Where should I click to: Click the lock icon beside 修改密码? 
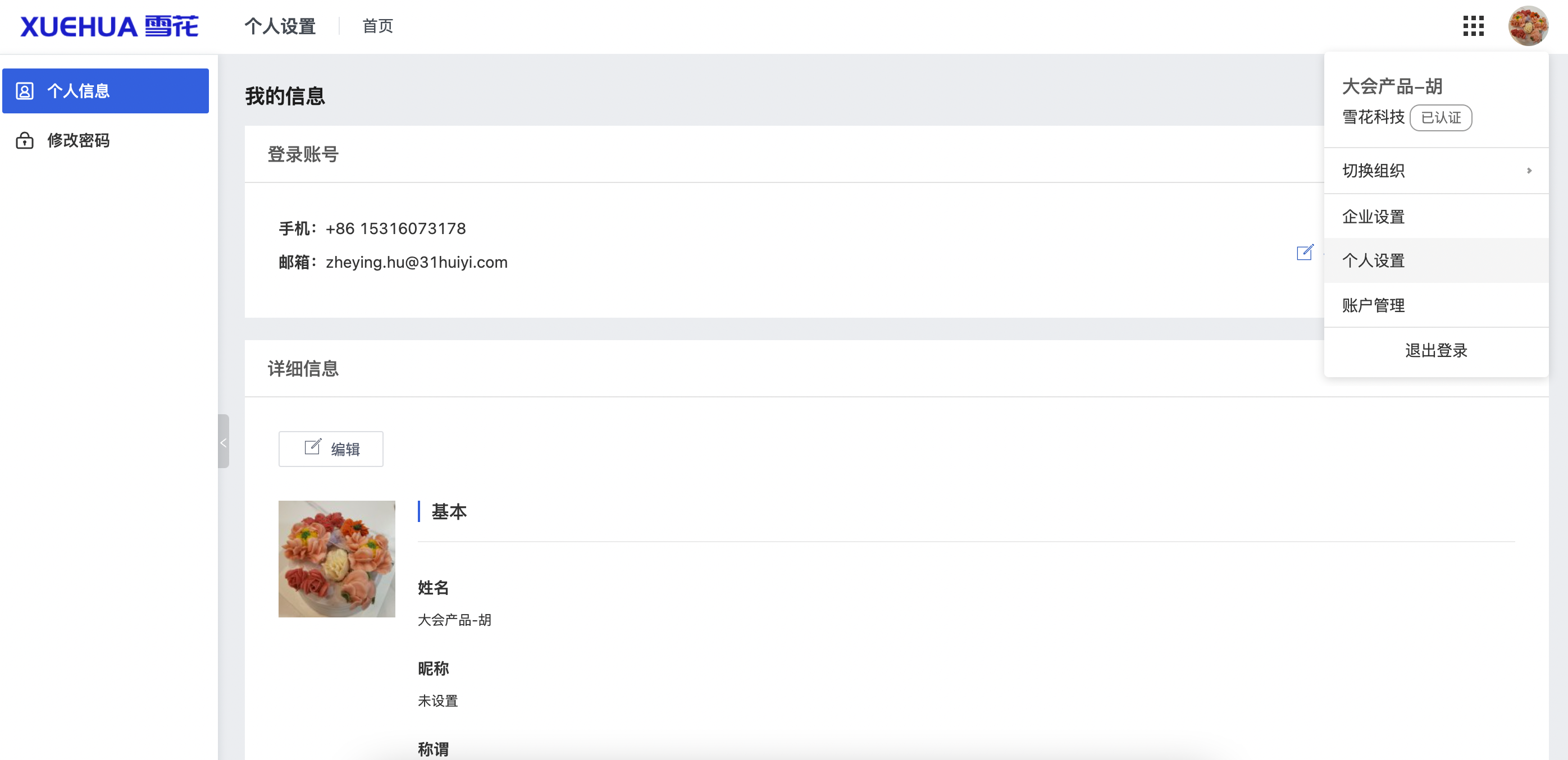24,140
